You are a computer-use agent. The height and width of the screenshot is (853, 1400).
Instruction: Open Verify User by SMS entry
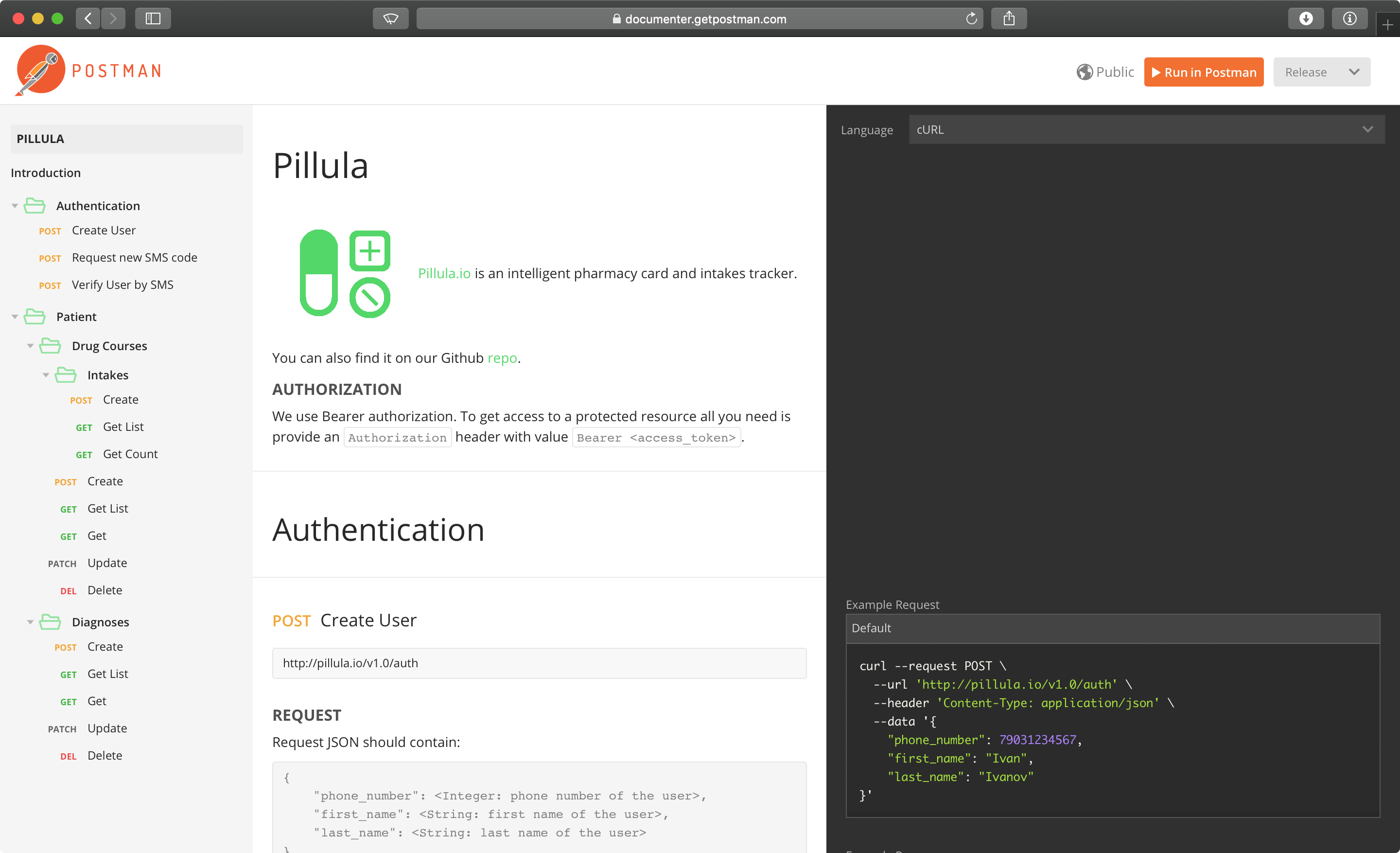coord(122,284)
